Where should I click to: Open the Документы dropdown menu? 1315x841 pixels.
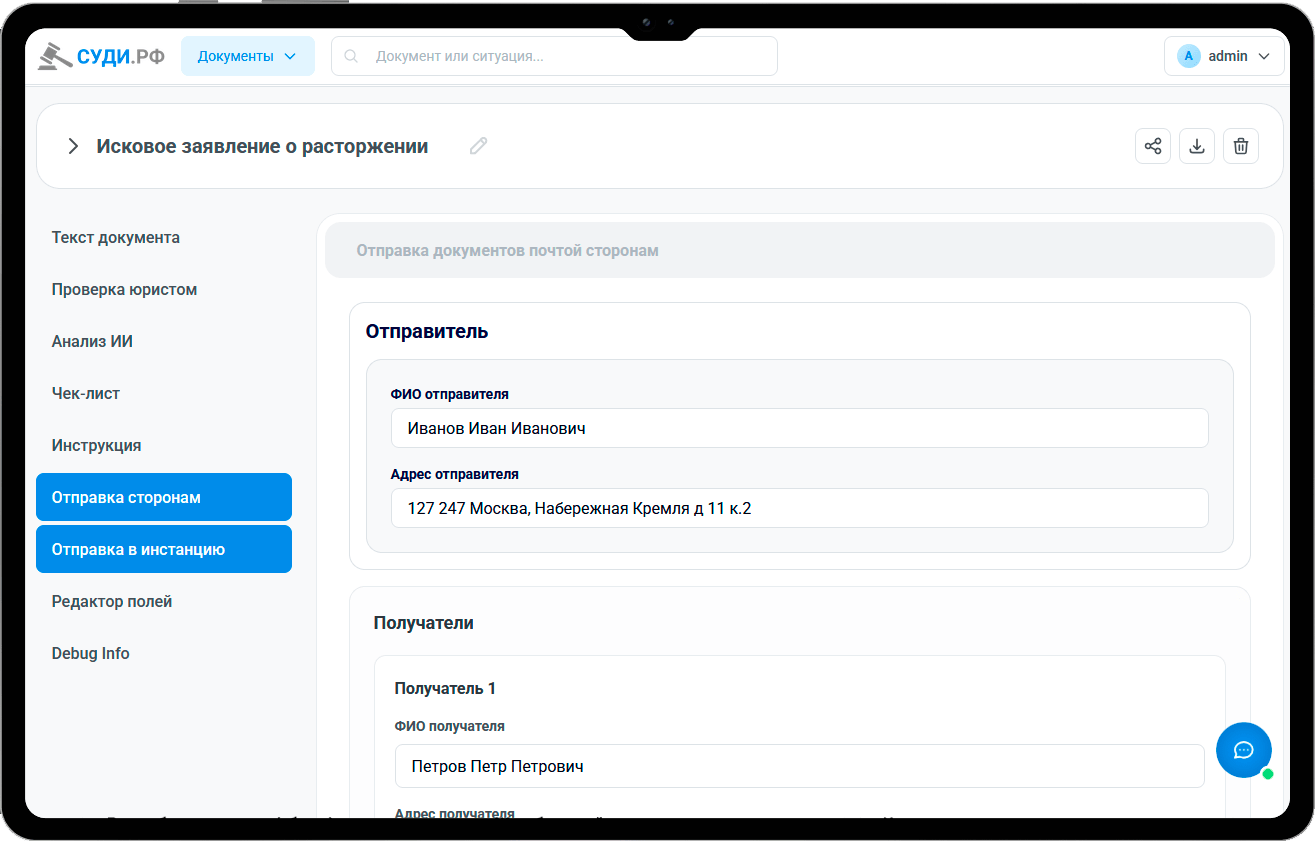point(247,56)
